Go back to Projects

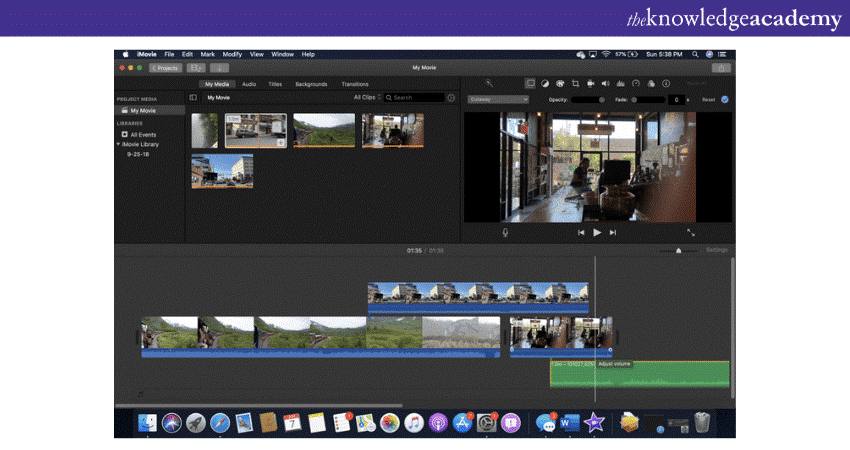(165, 68)
